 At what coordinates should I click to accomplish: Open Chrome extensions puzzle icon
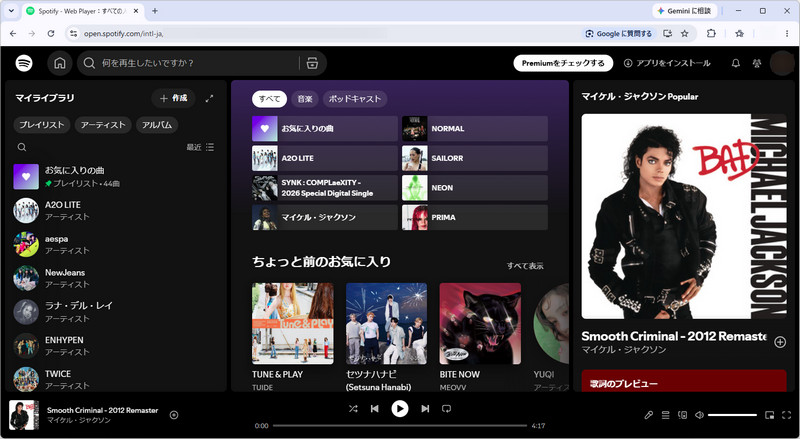(x=711, y=33)
